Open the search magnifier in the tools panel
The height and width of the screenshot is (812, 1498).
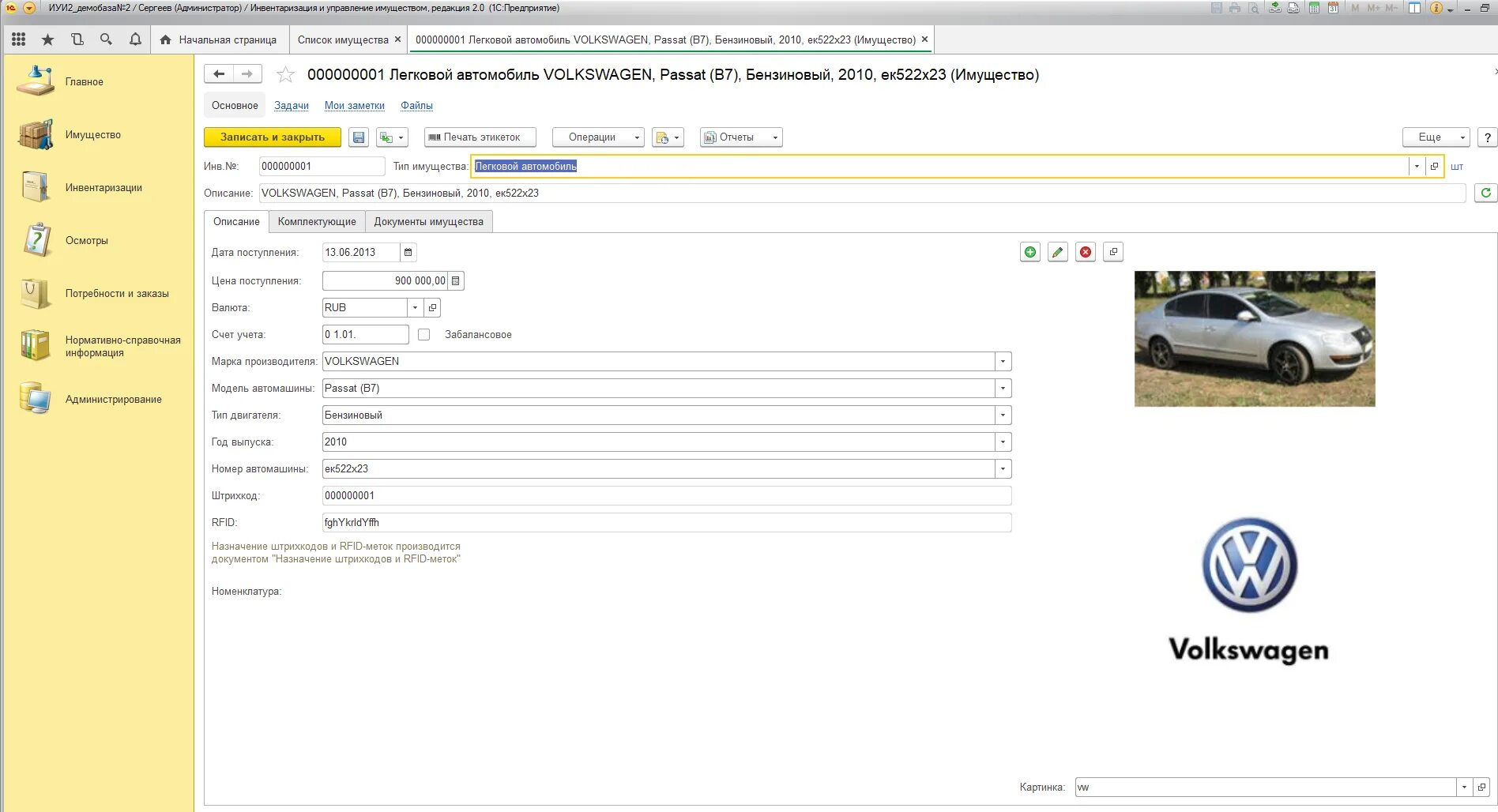point(106,39)
